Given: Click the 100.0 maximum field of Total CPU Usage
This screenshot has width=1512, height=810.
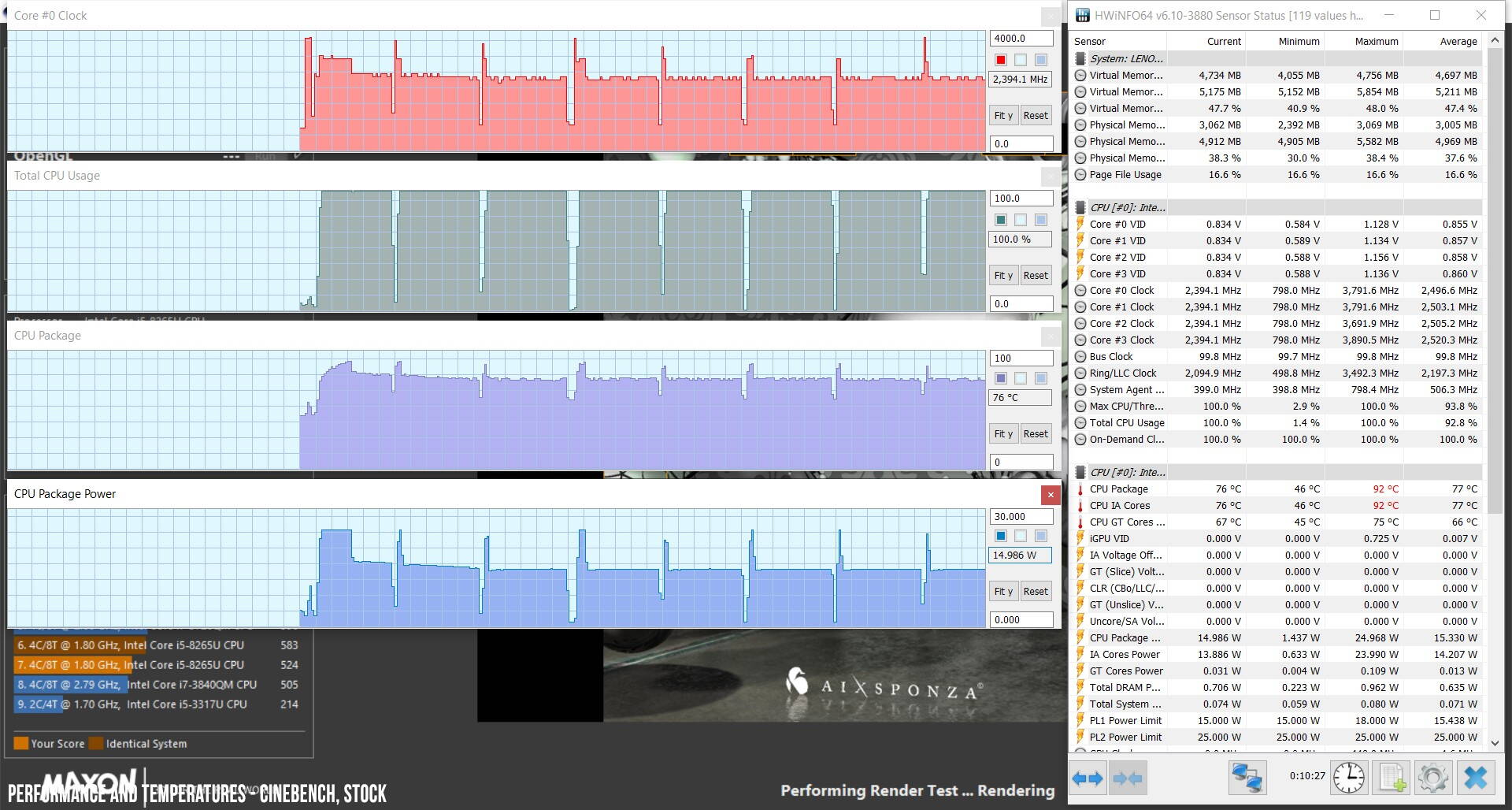Looking at the screenshot, I should 1021,198.
